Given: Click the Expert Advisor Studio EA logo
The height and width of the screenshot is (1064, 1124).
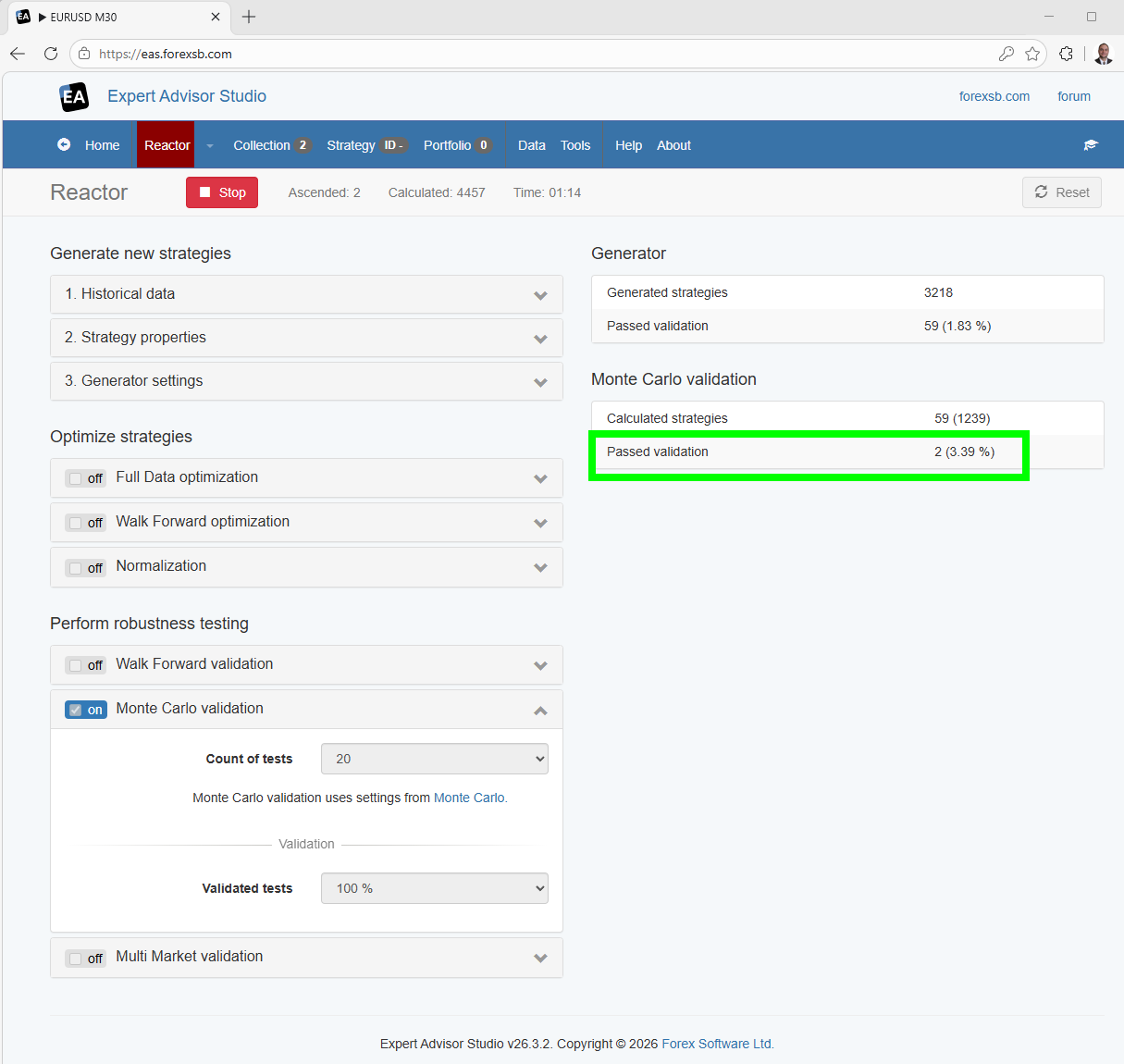Looking at the screenshot, I should pos(74,96).
